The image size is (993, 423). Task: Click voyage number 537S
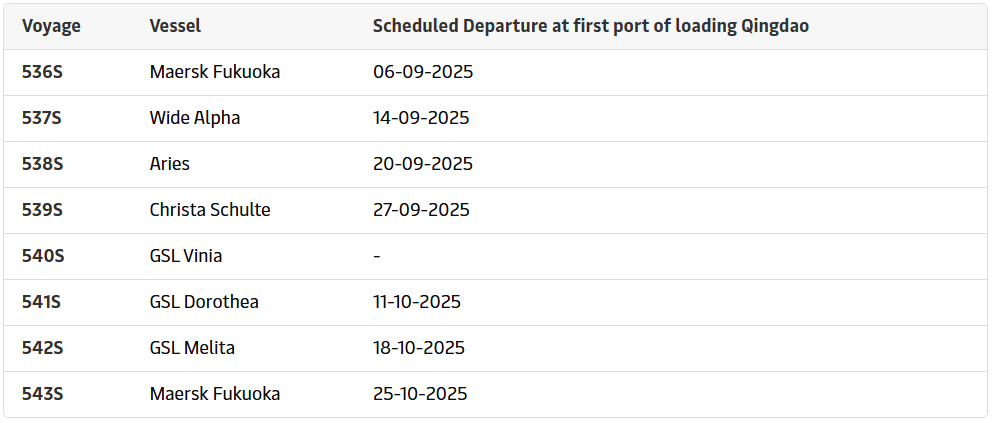click(x=42, y=118)
